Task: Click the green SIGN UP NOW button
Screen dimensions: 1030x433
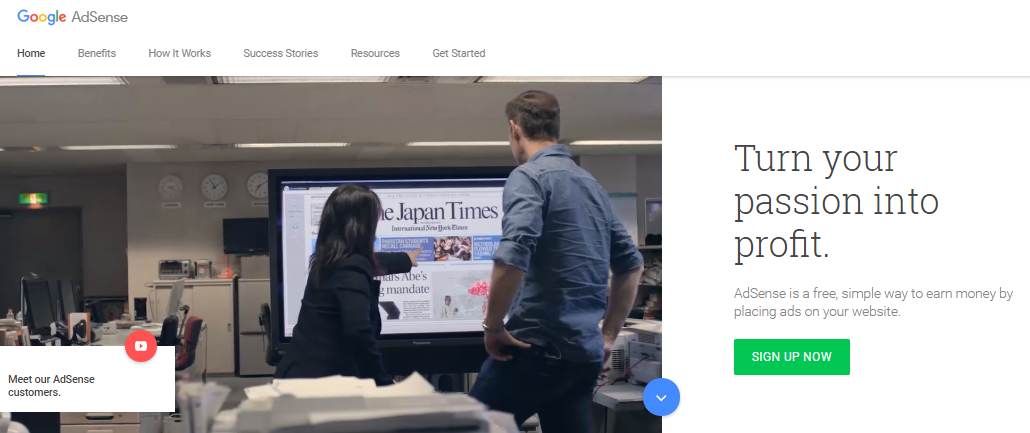Action: point(792,357)
